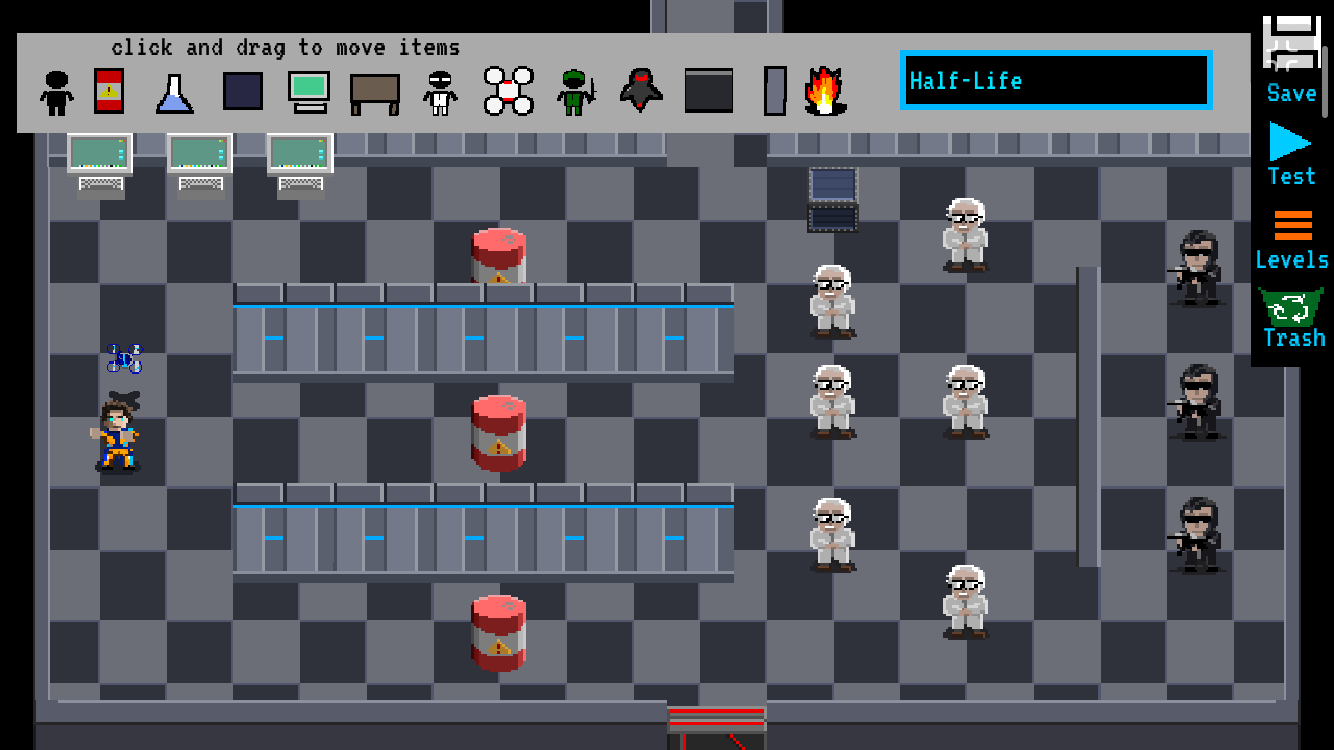Image resolution: width=1334 pixels, height=750 pixels.
Task: Choose the narrow gray door palette item
Action: [775, 91]
